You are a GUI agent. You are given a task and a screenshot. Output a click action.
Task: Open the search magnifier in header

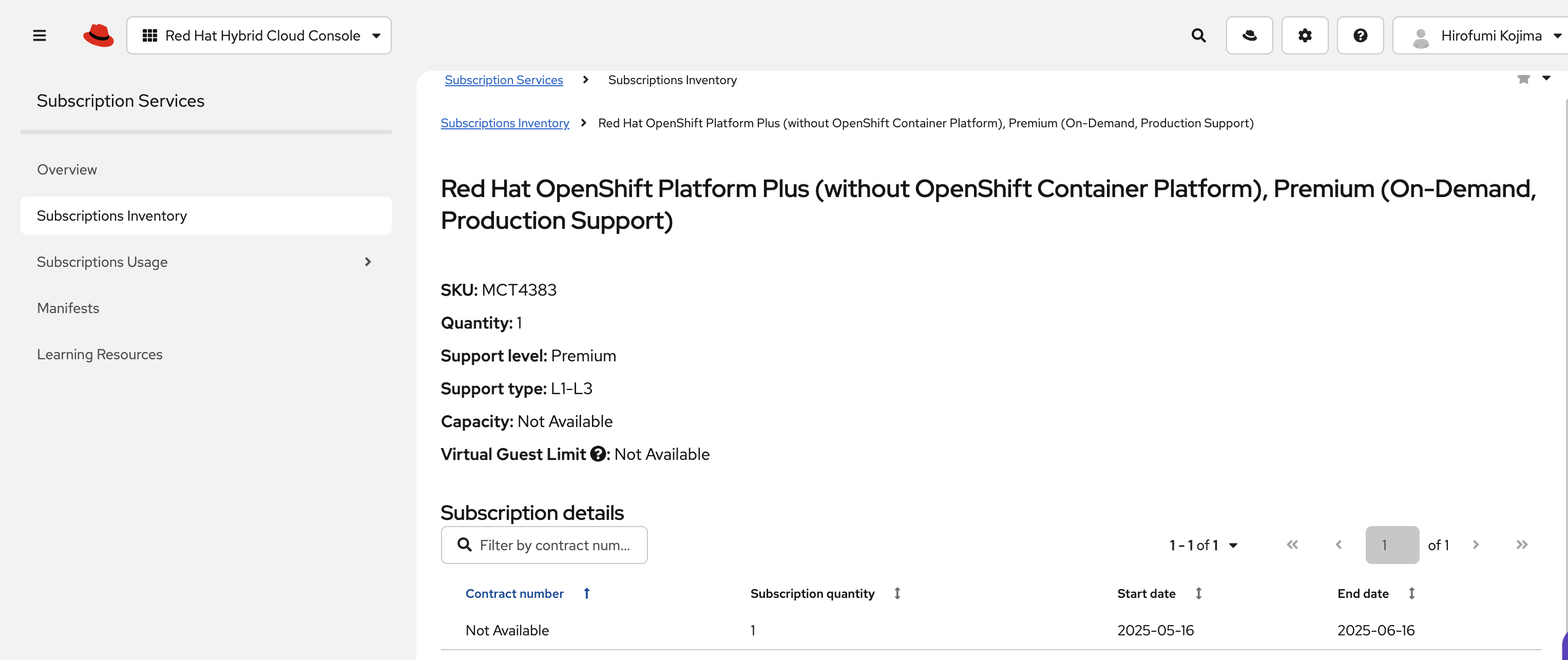1198,35
